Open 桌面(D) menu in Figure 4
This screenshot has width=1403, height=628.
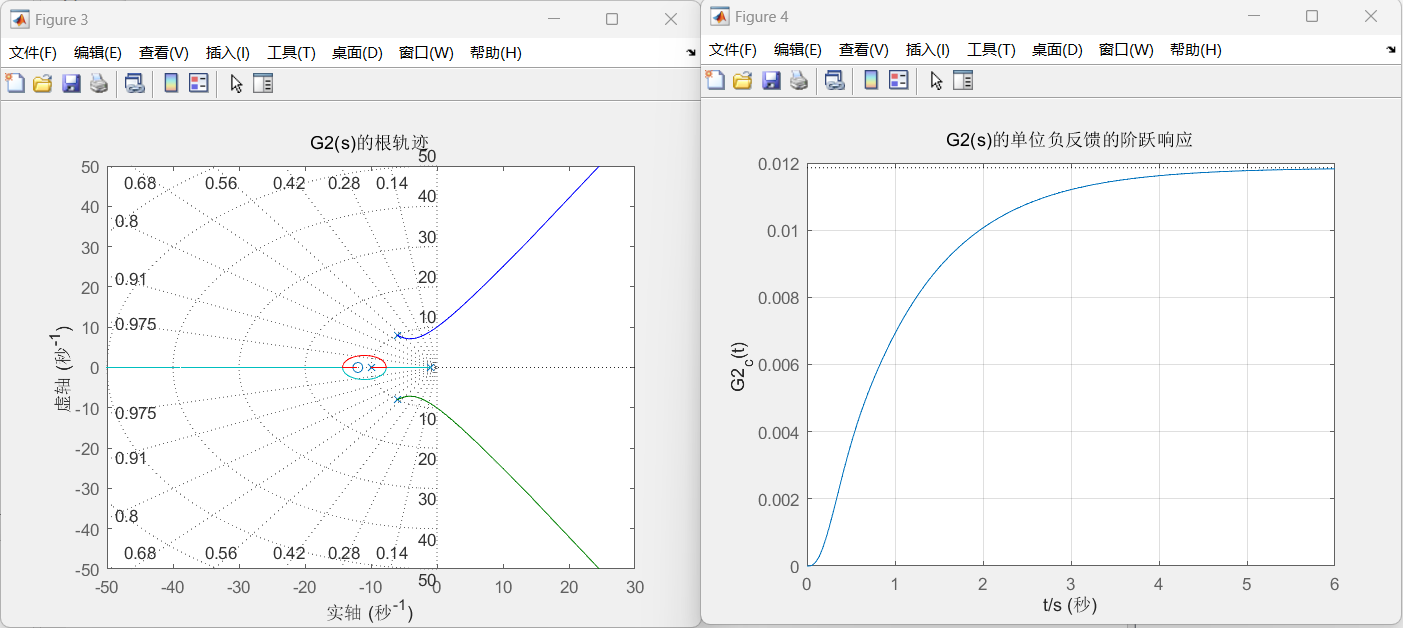[x=1057, y=50]
